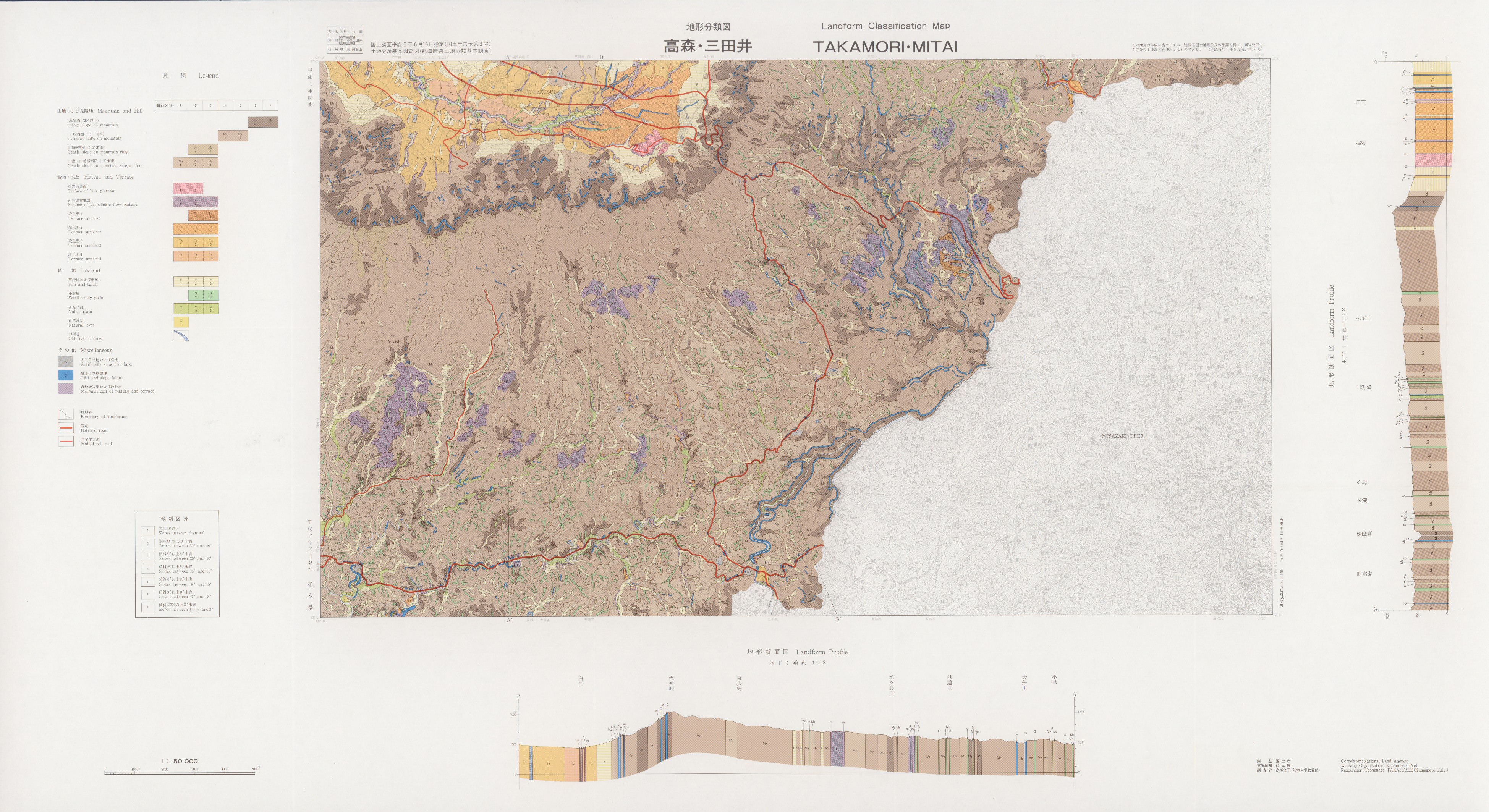Screen dimensions: 1489x812
Task: Click the green 'Small valley plain' swatch
Action: click(204, 295)
